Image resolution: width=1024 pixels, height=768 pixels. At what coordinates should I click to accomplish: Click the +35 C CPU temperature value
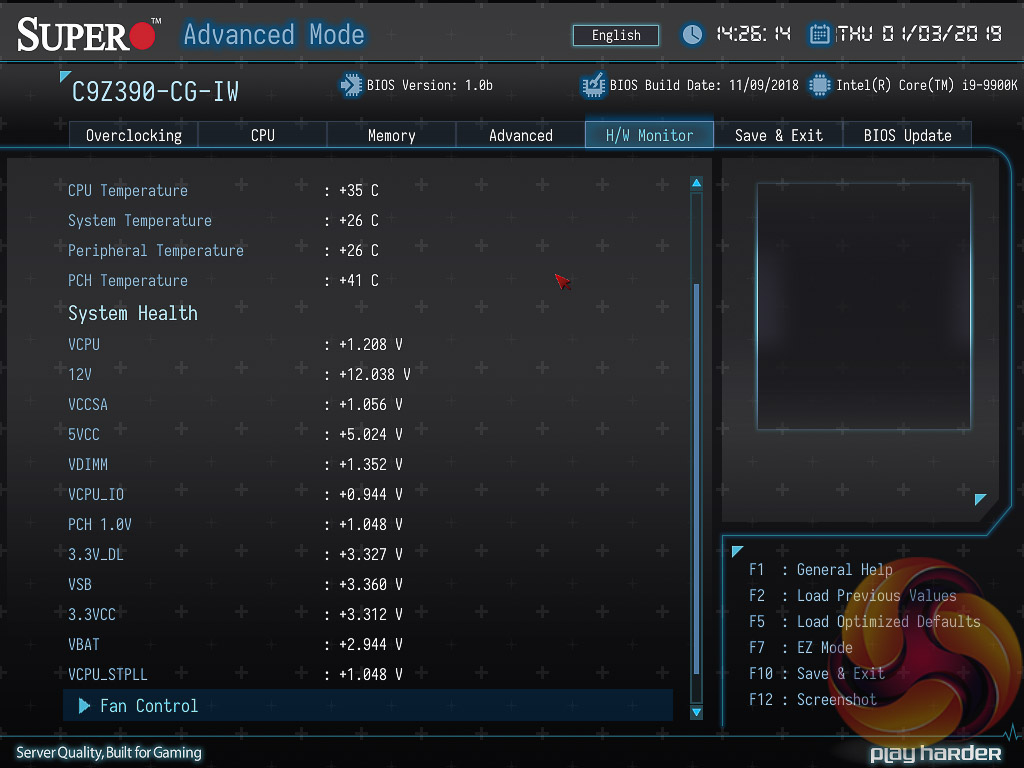click(x=359, y=190)
